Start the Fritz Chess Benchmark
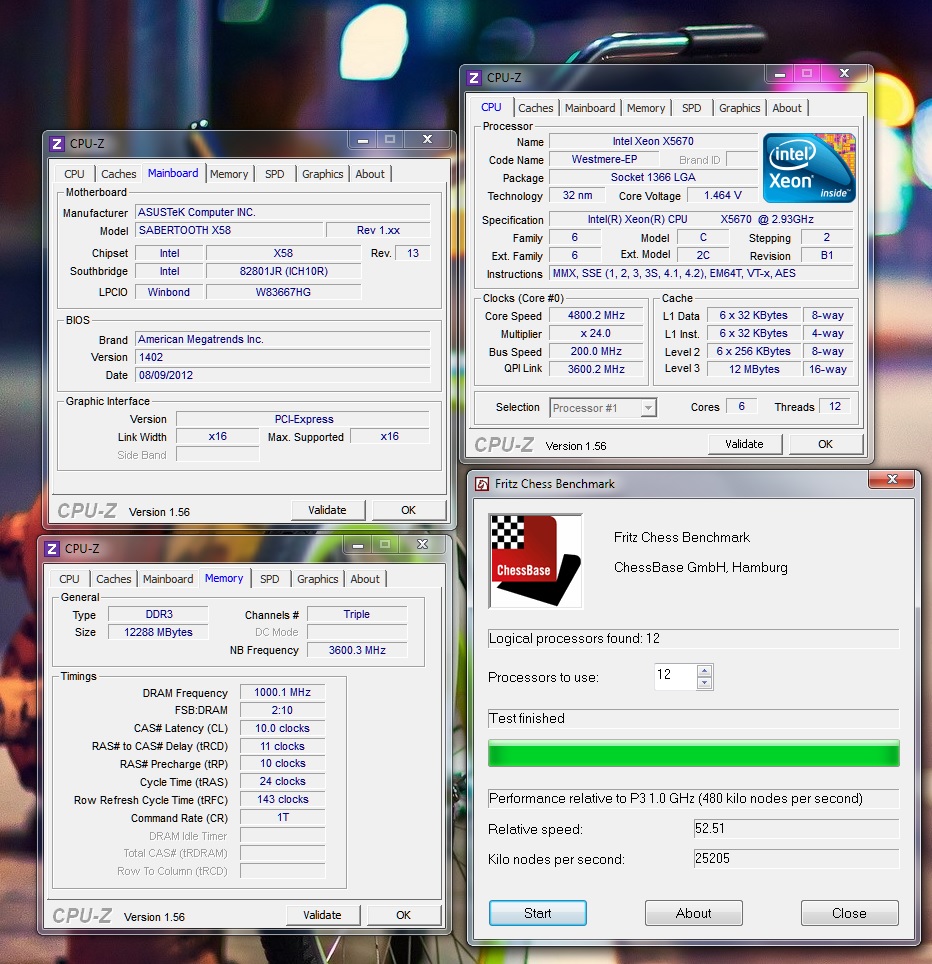The height and width of the screenshot is (964, 932). [x=537, y=913]
